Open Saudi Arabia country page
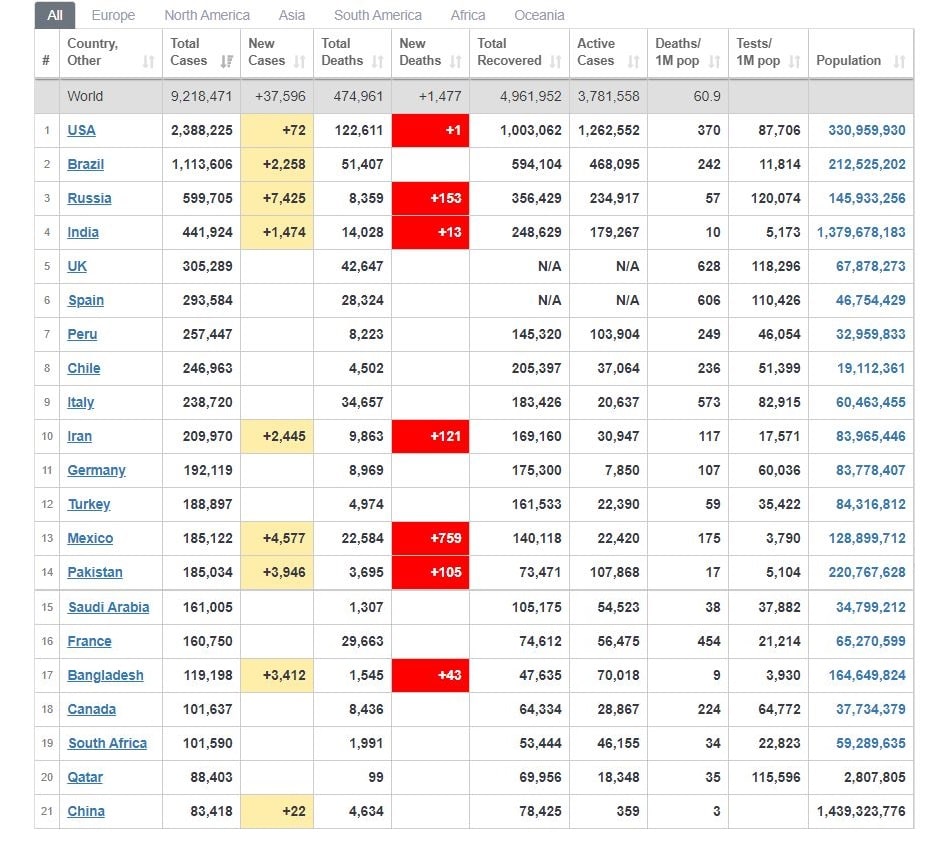This screenshot has width=948, height=852. point(108,607)
